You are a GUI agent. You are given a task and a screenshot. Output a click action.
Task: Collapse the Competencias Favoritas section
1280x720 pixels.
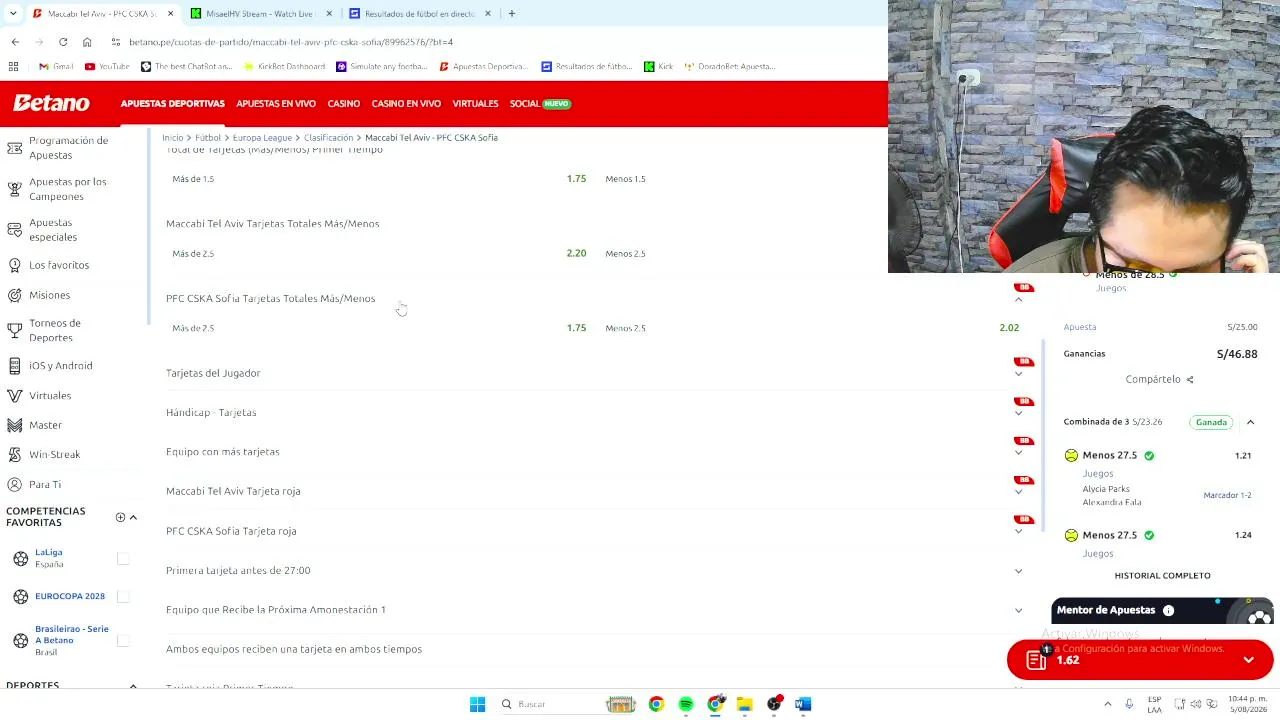pos(133,517)
